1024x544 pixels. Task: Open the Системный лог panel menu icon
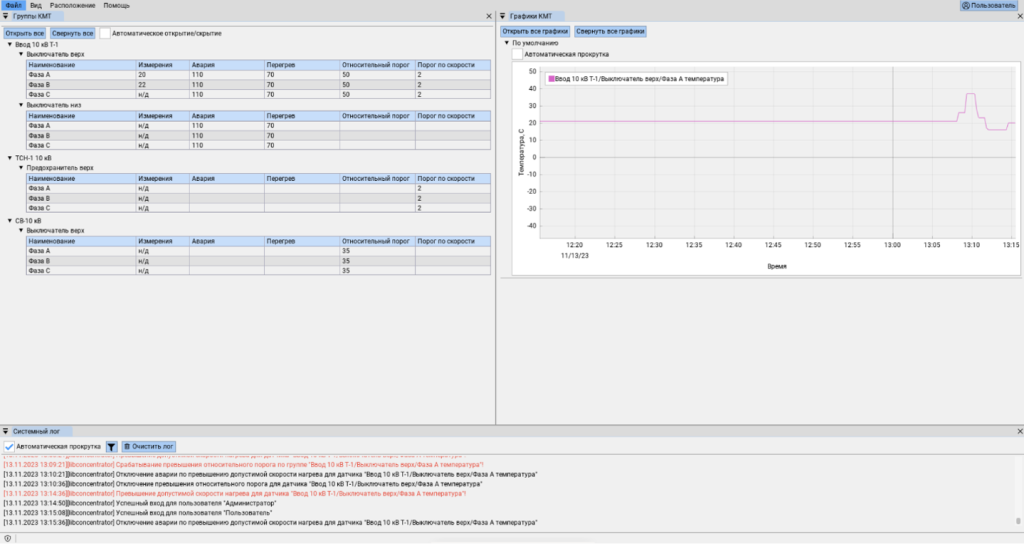click(x=7, y=431)
